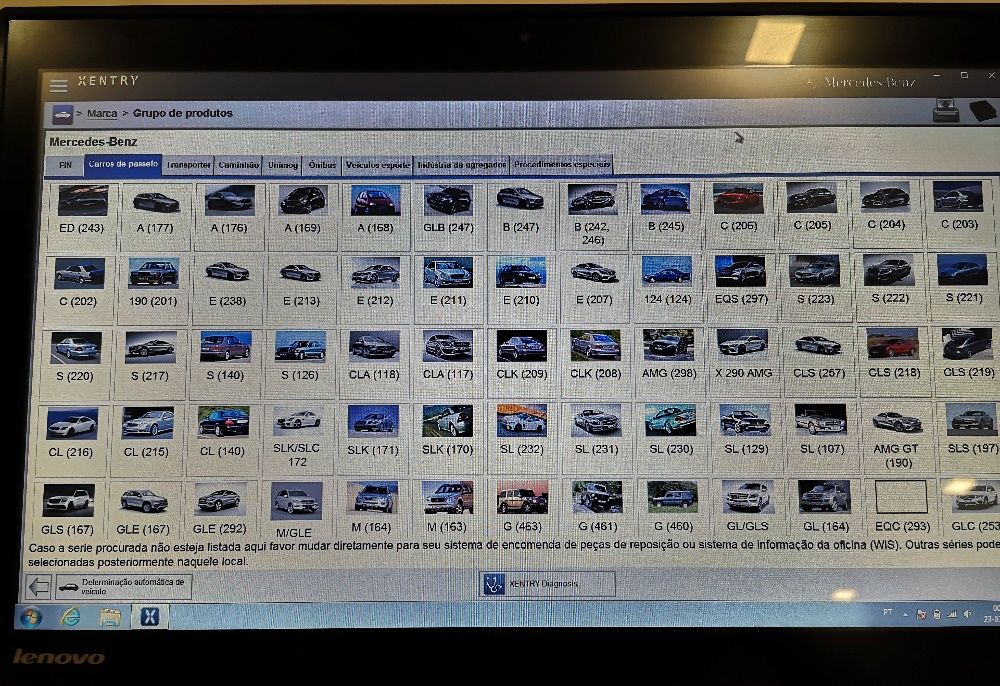The height and width of the screenshot is (686, 1000).
Task: Choose the E (211) model tile
Action: click(x=448, y=288)
